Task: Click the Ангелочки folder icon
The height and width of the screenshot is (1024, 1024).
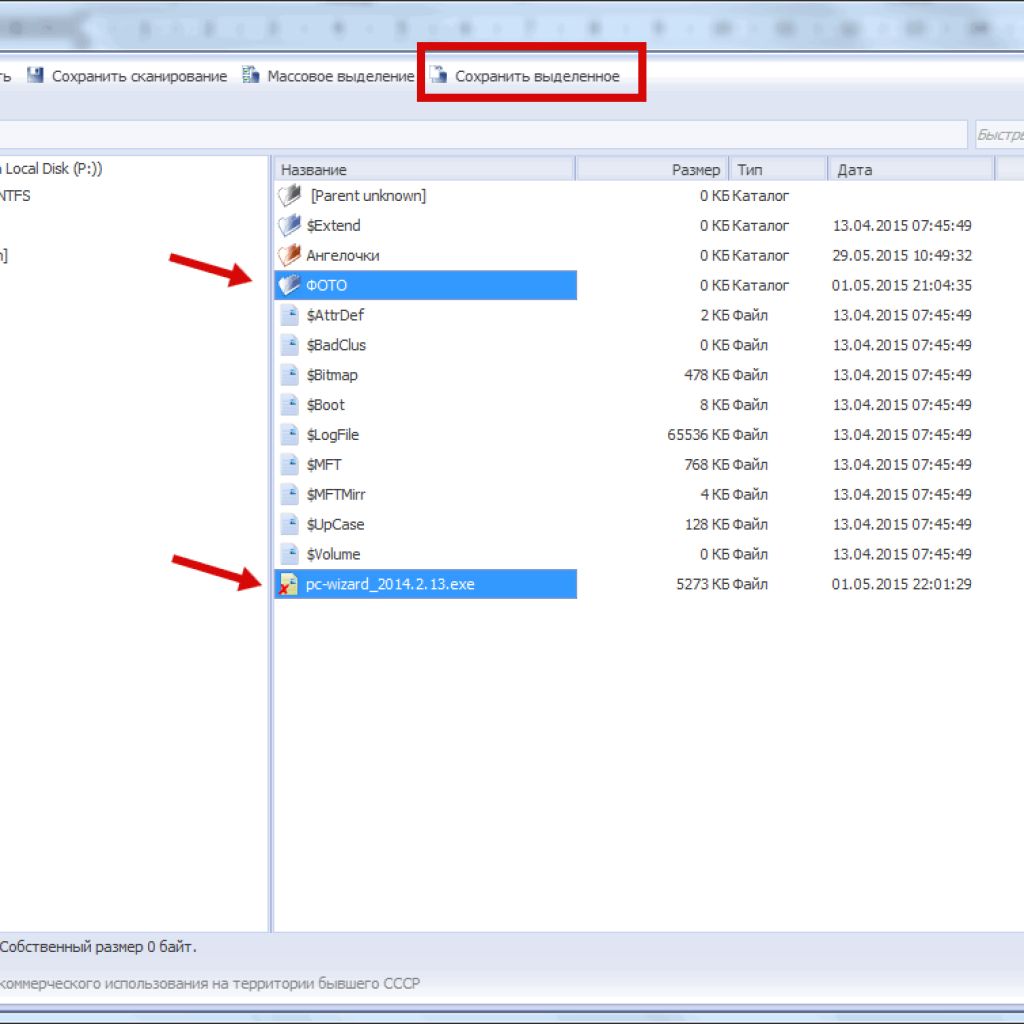Action: (x=289, y=256)
